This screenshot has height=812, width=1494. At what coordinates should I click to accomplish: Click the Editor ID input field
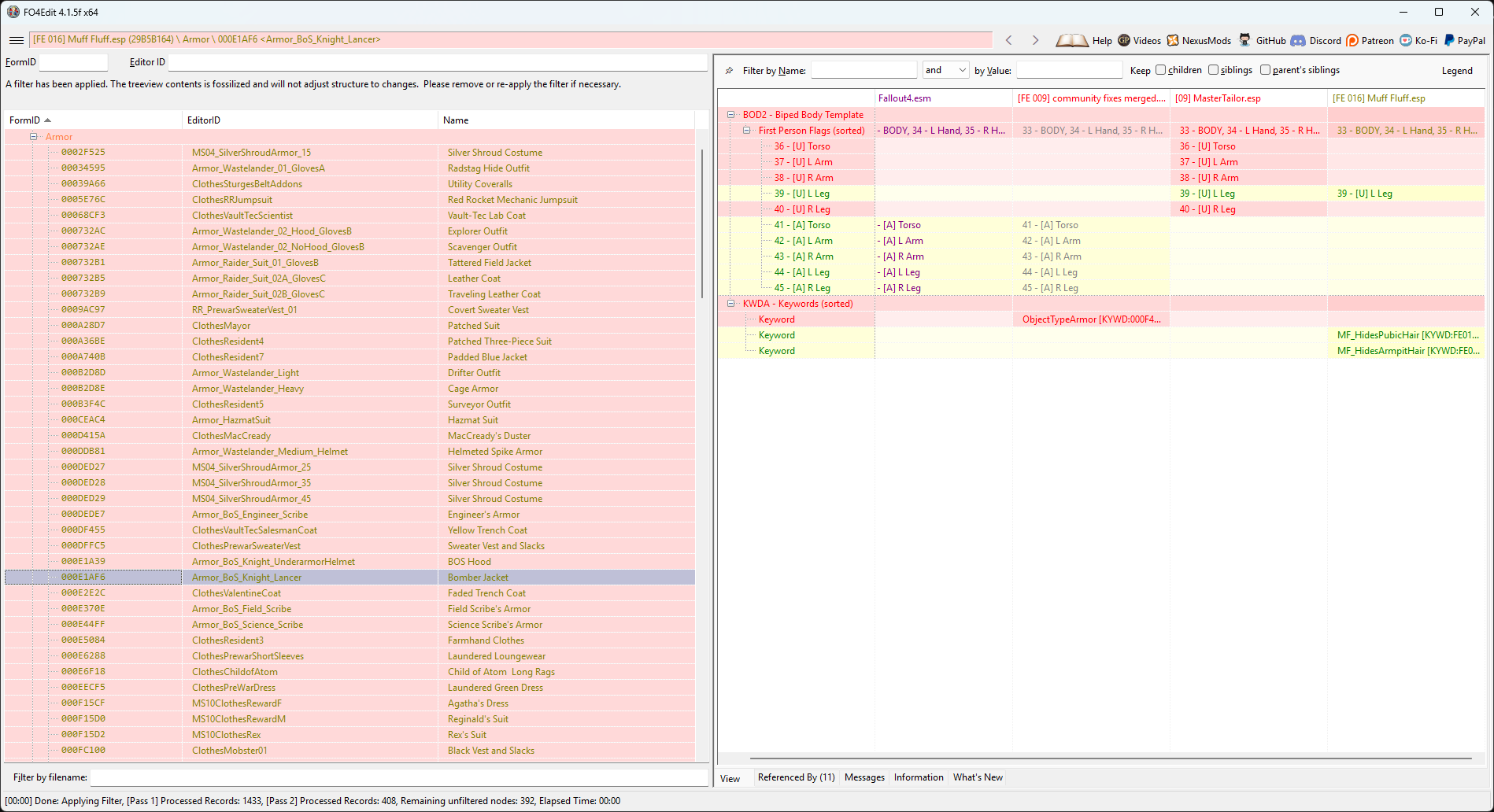point(438,62)
